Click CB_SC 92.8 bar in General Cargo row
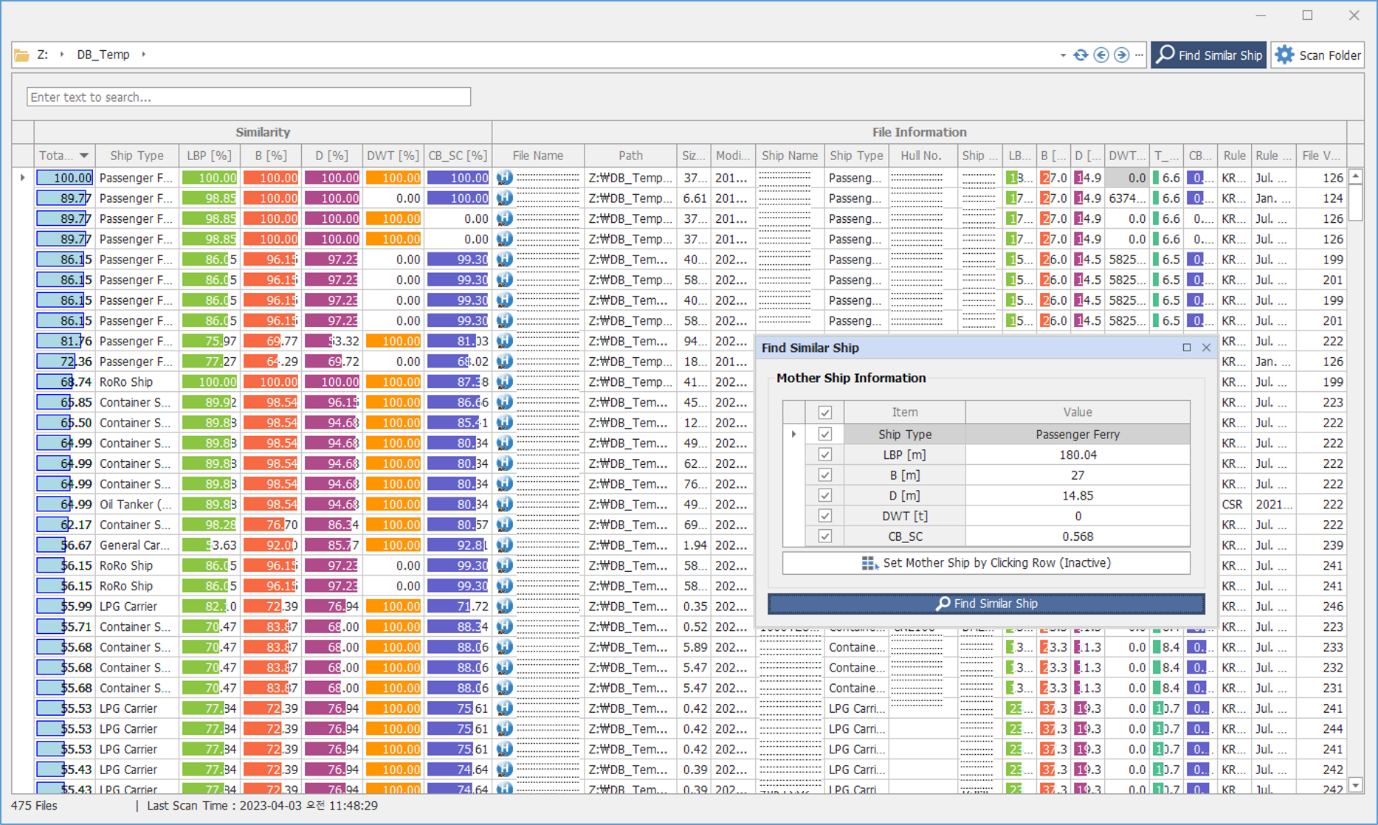Image resolution: width=1378 pixels, height=825 pixels. pyautogui.click(x=457, y=545)
